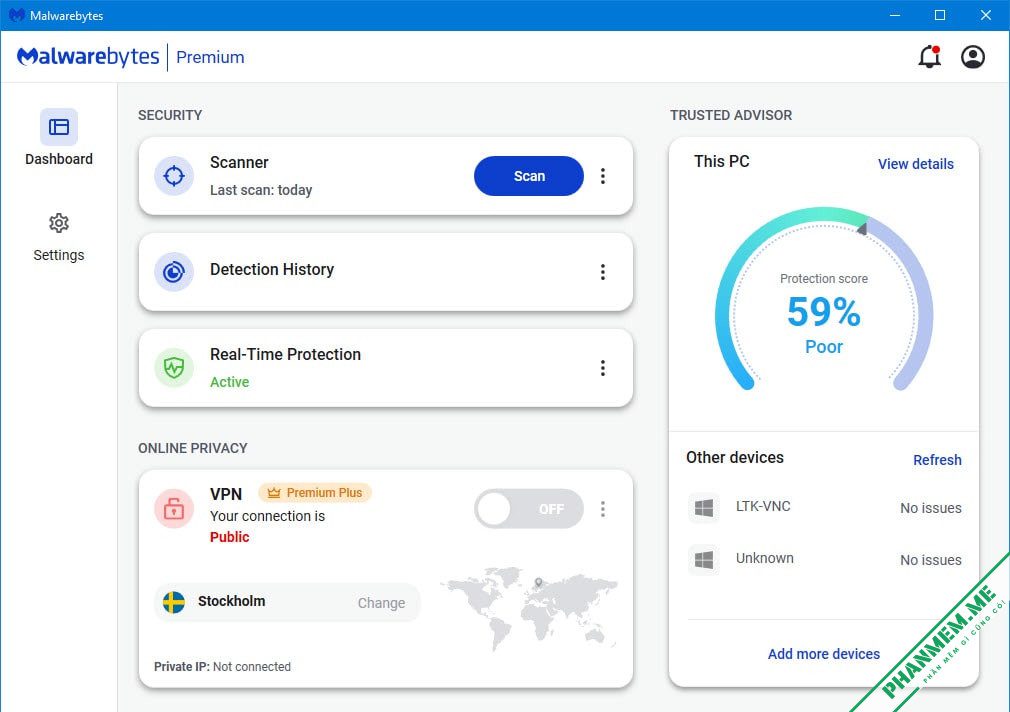Select the Unknown device name
The height and width of the screenshot is (712, 1010).
pos(765,558)
